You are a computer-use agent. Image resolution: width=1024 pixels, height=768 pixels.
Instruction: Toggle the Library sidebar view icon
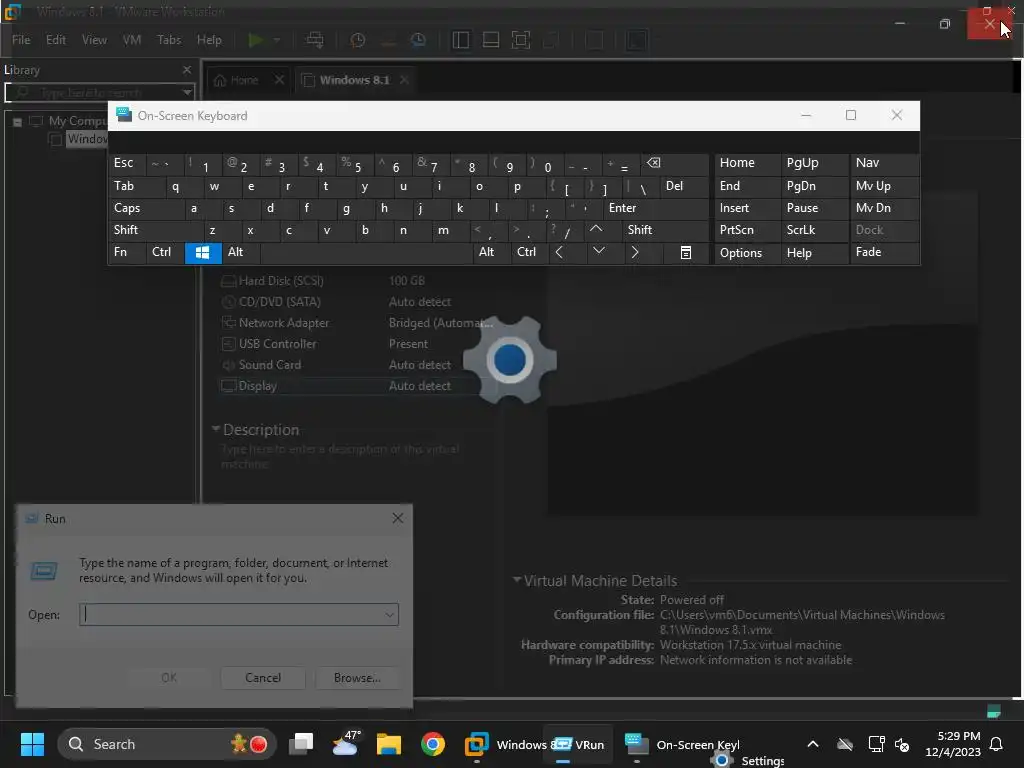(x=460, y=40)
